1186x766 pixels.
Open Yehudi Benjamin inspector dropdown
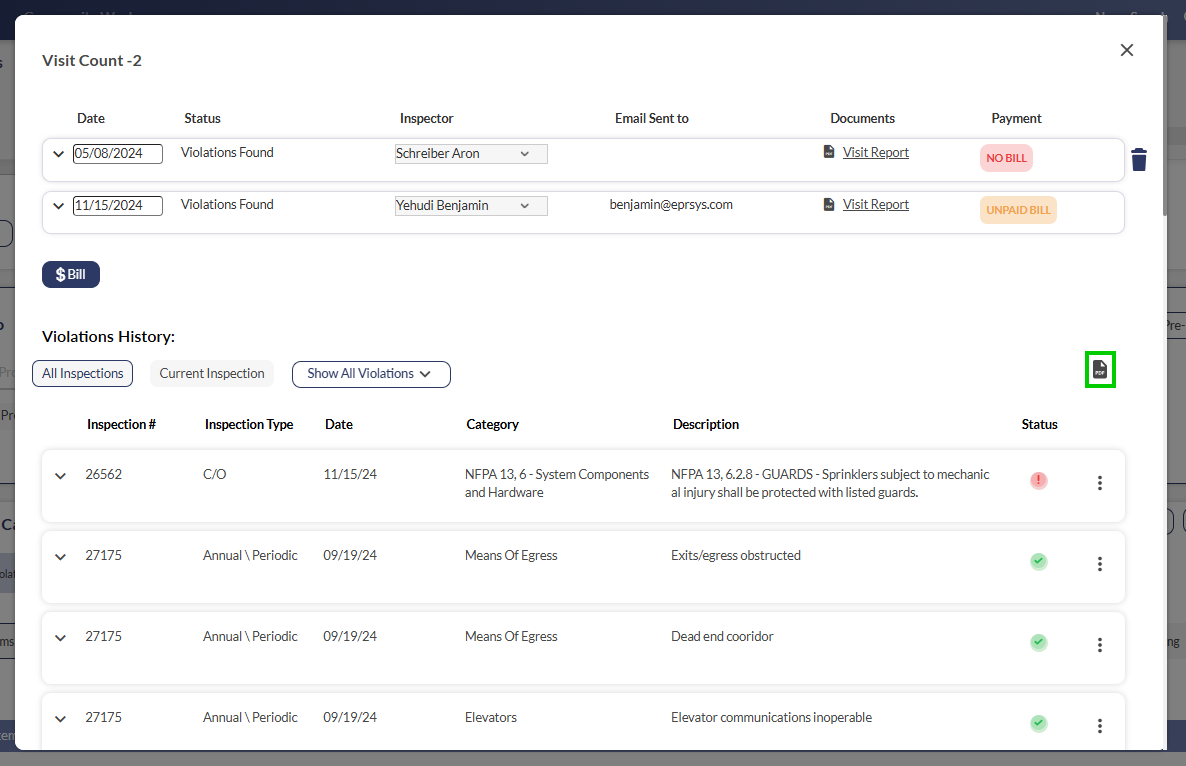coord(471,206)
